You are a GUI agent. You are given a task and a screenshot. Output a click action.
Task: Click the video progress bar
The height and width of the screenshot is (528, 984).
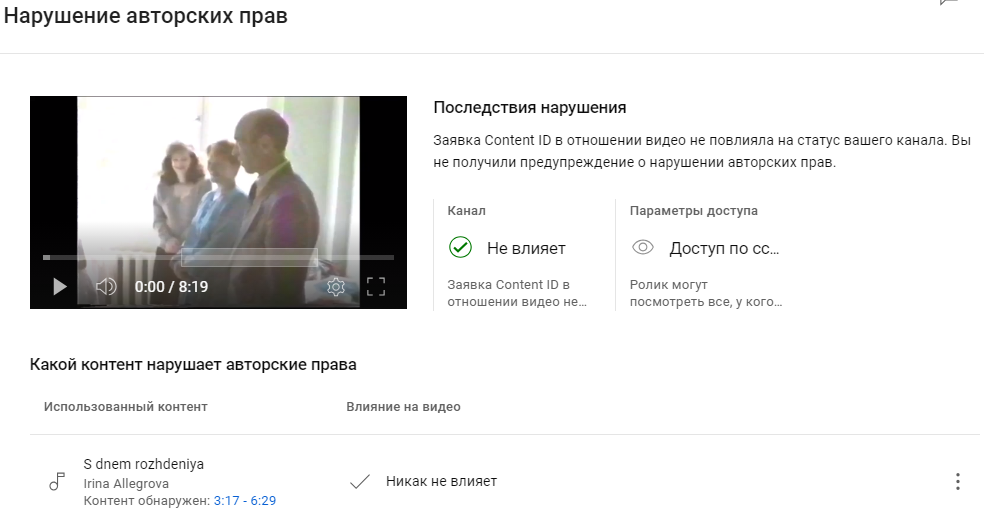click(x=218, y=257)
